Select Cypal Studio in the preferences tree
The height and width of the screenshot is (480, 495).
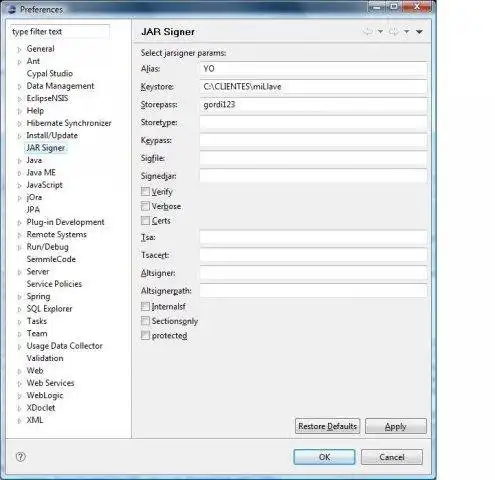[x=50, y=74]
